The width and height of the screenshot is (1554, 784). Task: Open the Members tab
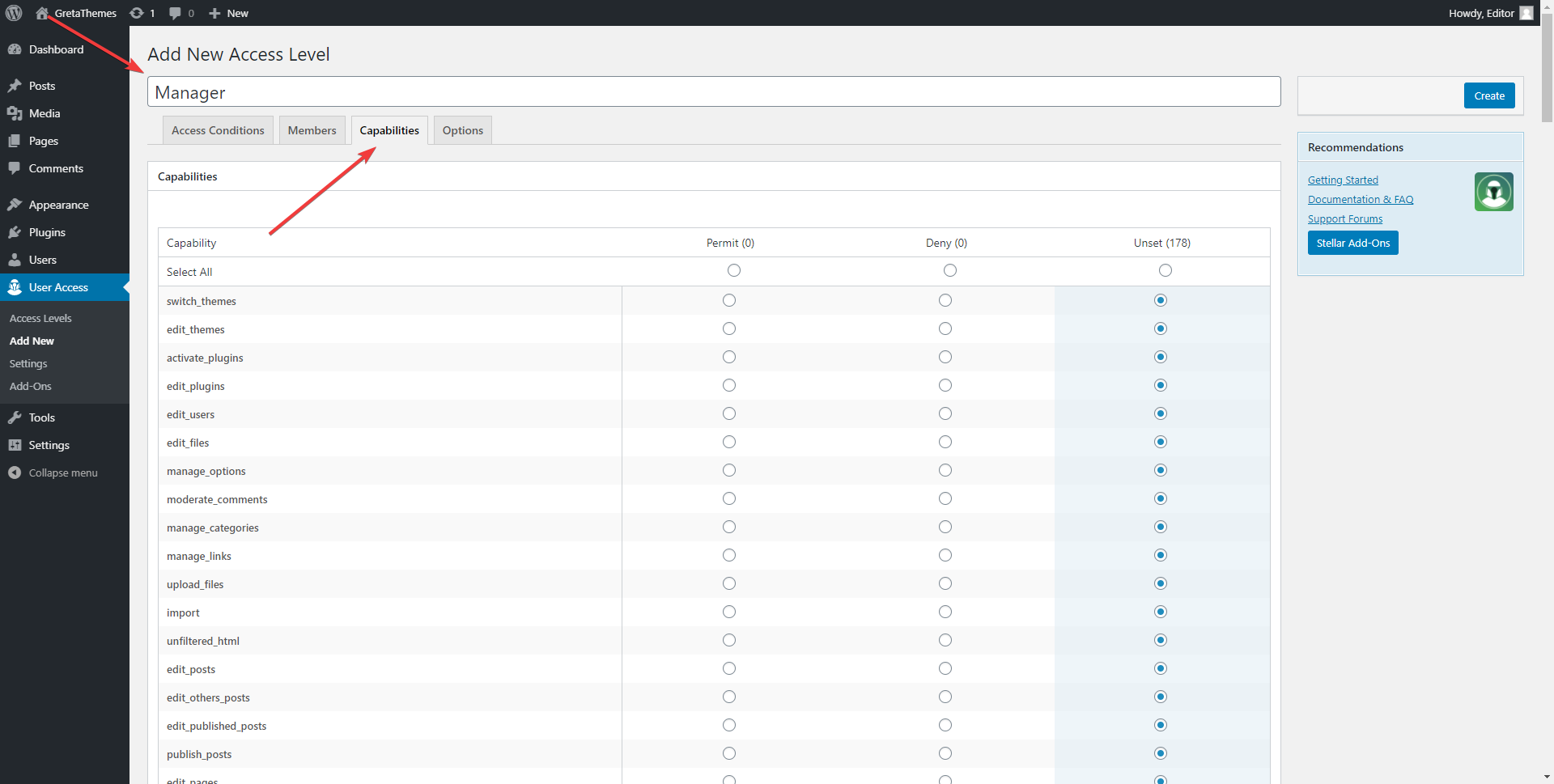coord(312,130)
